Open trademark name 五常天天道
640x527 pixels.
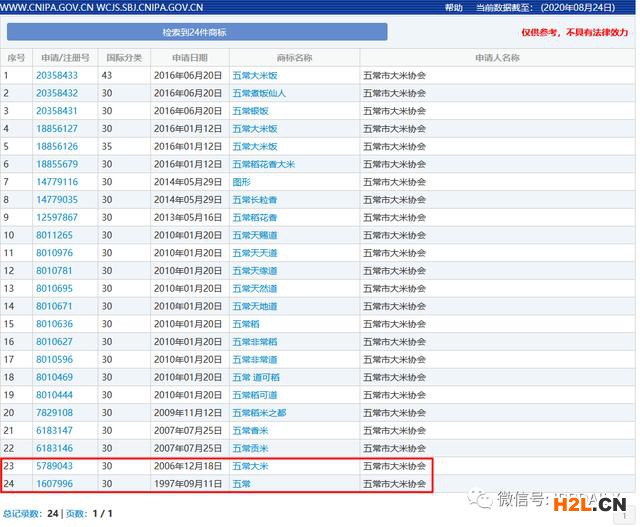coord(255,253)
